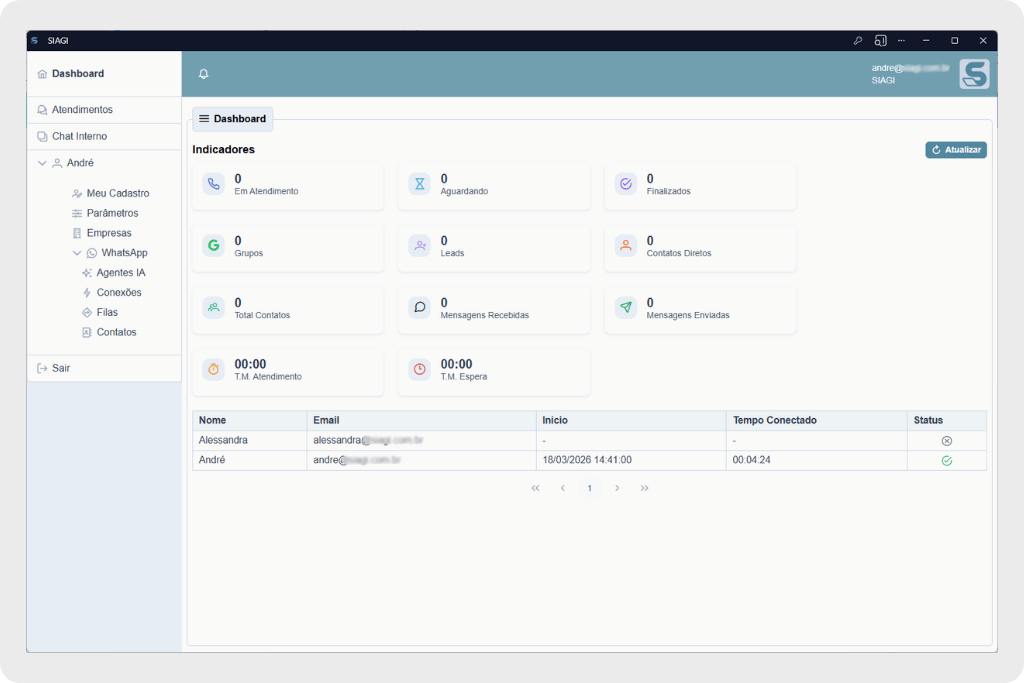
Task: Toggle the hamburger menu beside Dashboard
Action: tap(204, 119)
